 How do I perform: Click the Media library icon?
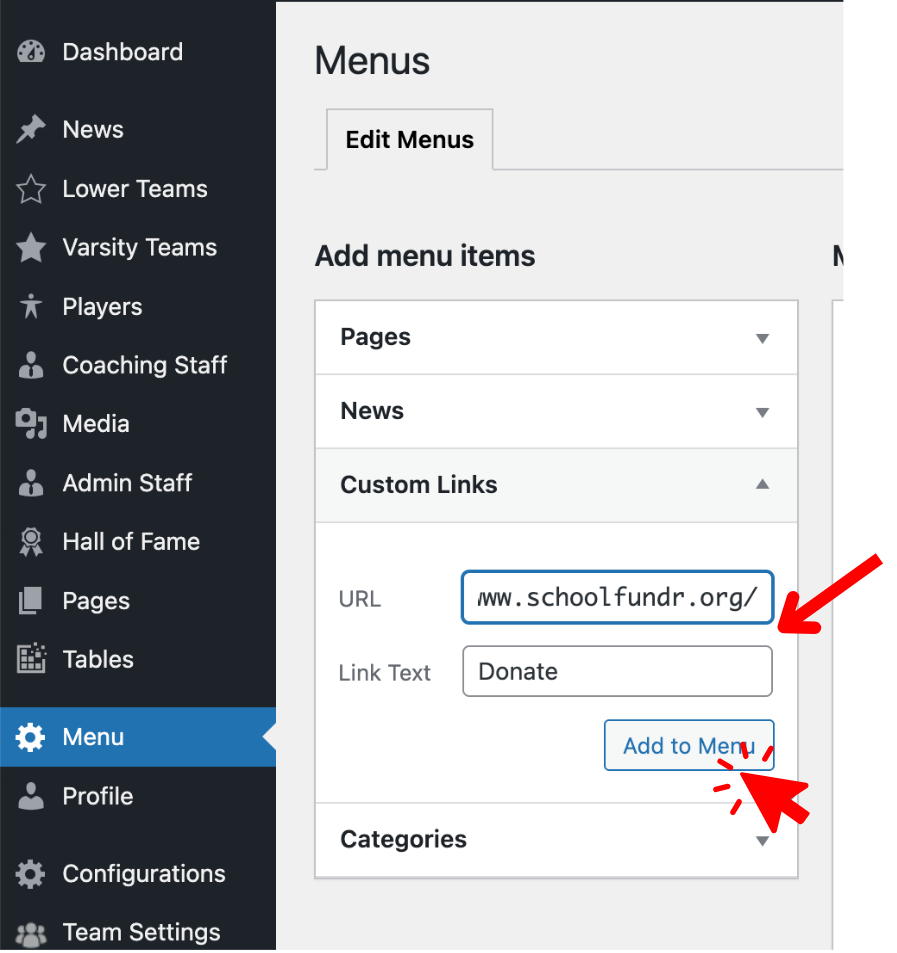pyautogui.click(x=30, y=423)
